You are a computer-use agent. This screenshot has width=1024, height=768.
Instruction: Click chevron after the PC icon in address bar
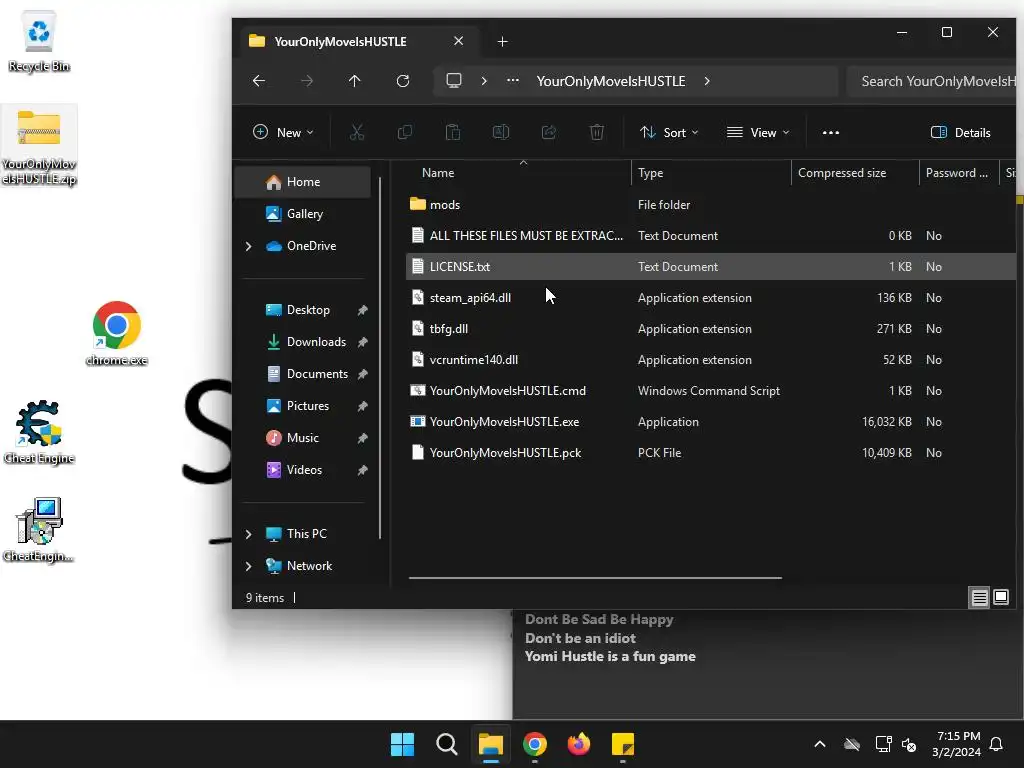(484, 81)
